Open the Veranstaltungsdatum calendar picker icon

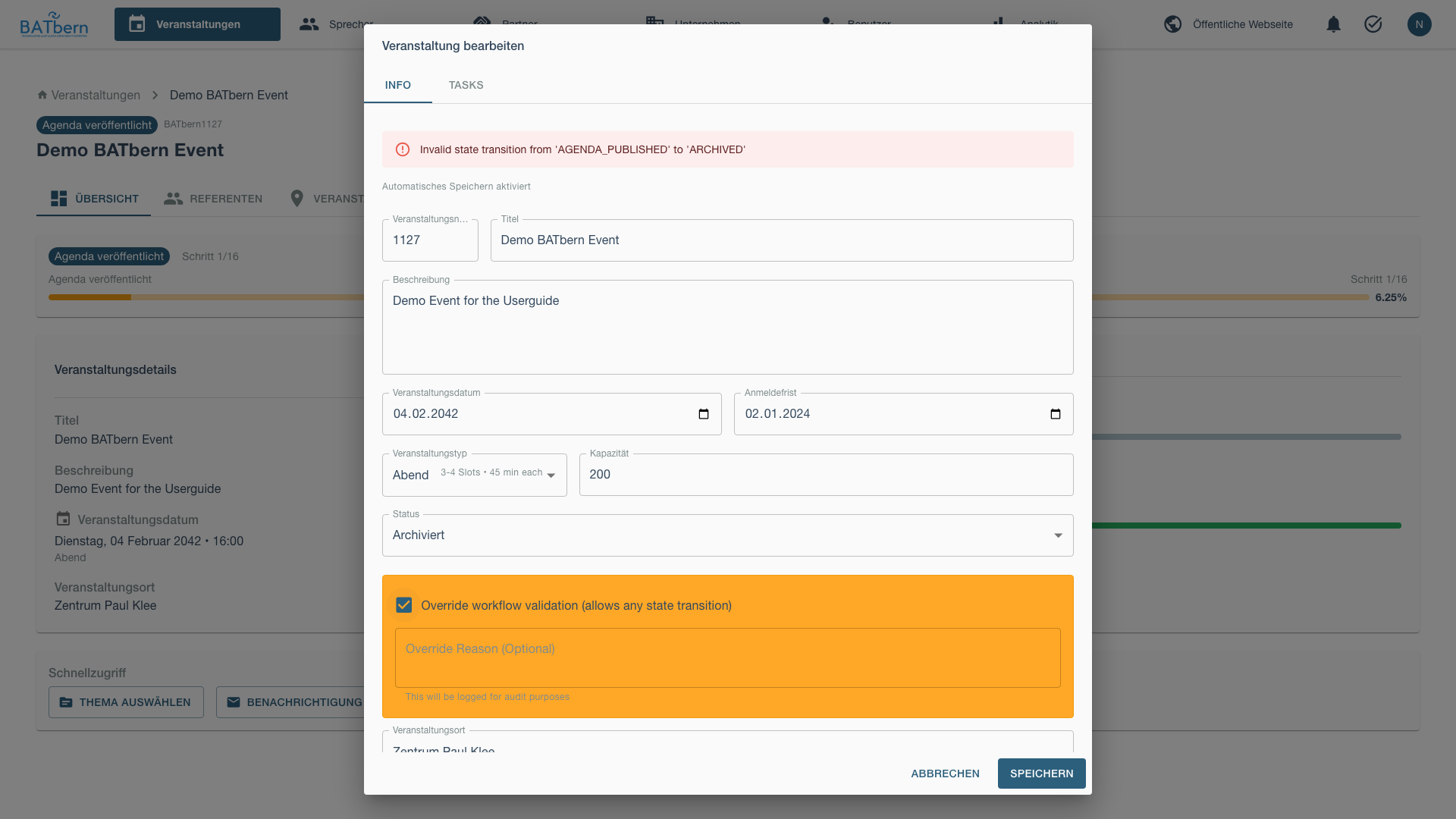704,414
